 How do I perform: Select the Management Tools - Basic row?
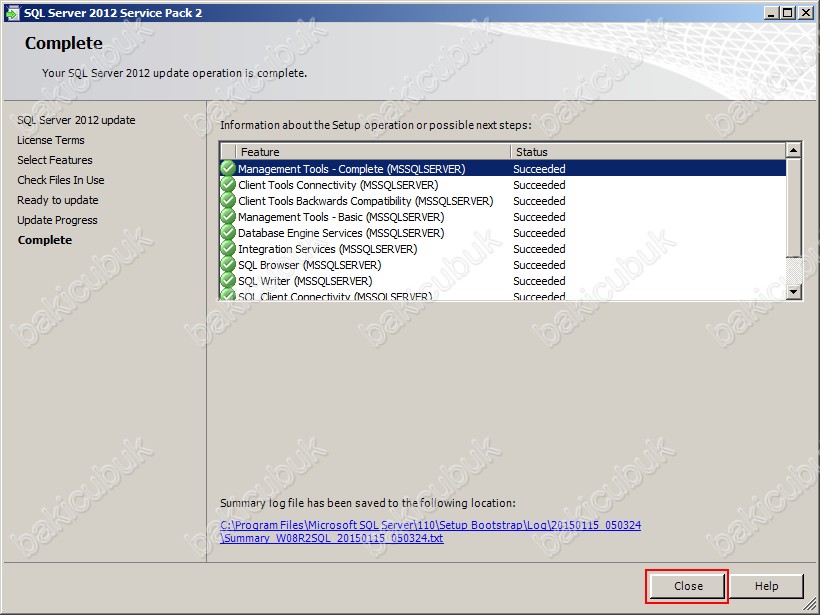point(503,217)
